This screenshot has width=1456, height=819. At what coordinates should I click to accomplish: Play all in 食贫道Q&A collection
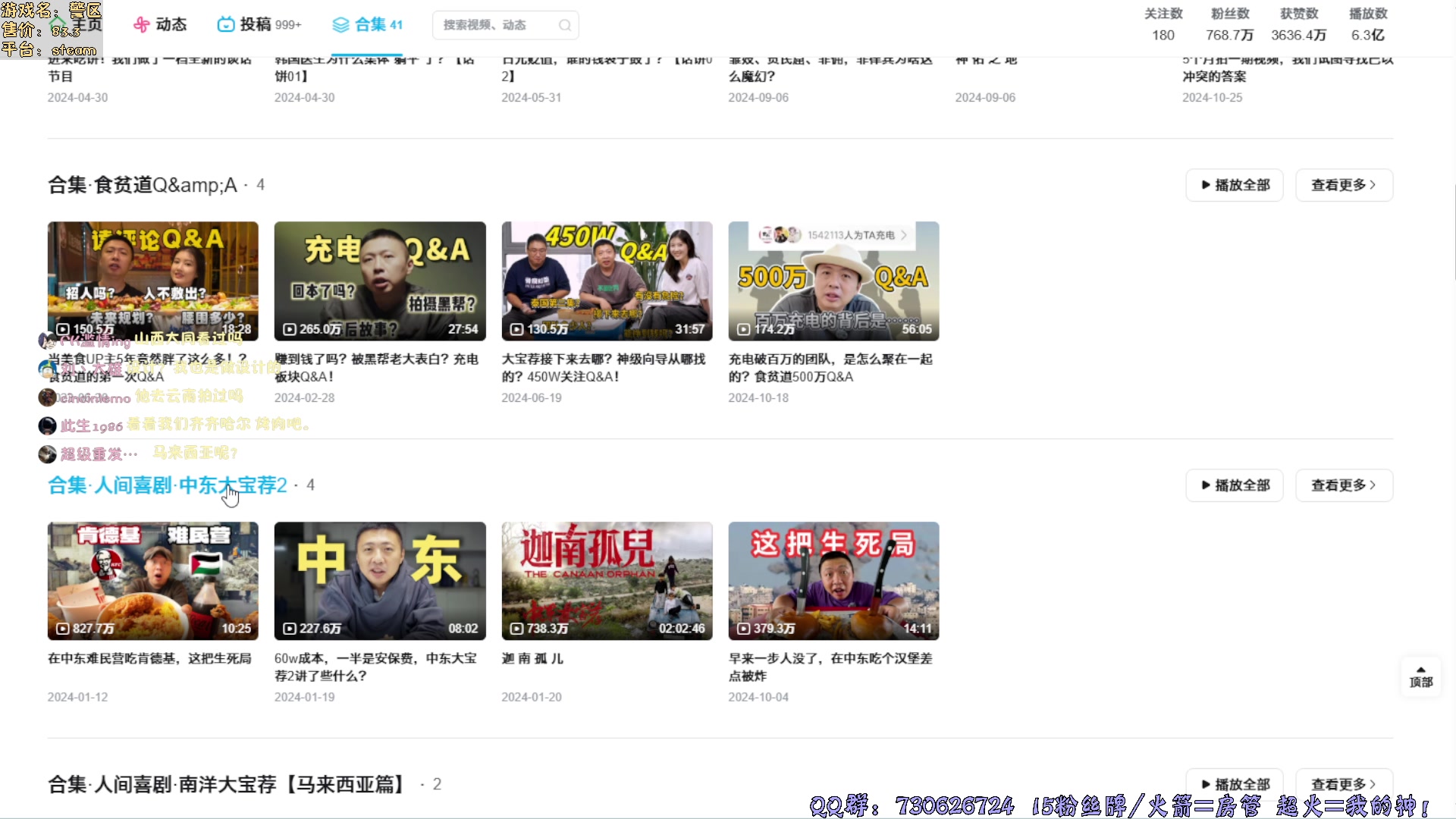click(1235, 185)
